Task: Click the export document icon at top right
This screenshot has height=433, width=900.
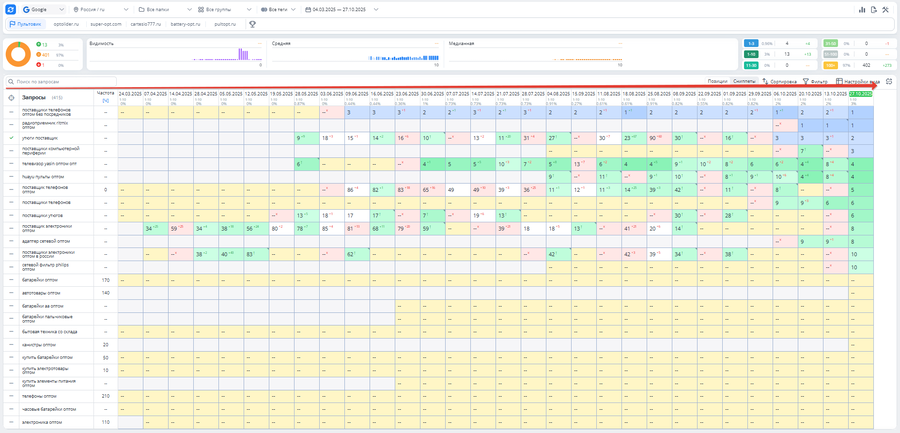Action: click(874, 10)
